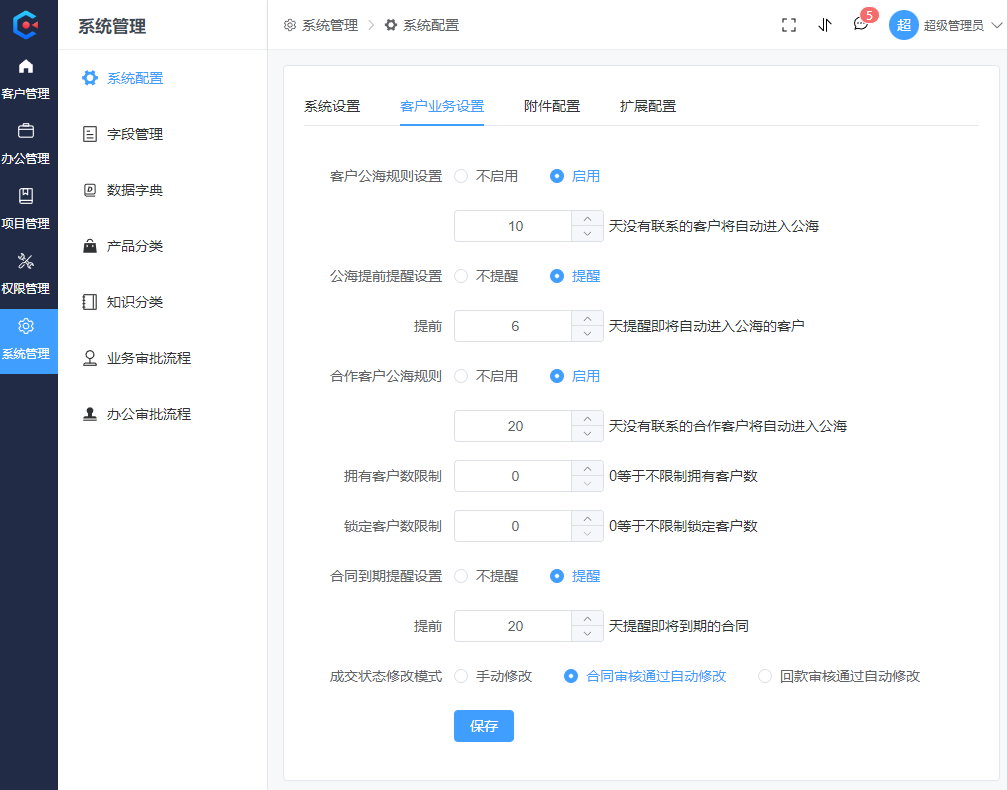The height and width of the screenshot is (790, 1007).
Task: Select 不提醒 for 合同到期提醒设置
Action: (x=461, y=576)
